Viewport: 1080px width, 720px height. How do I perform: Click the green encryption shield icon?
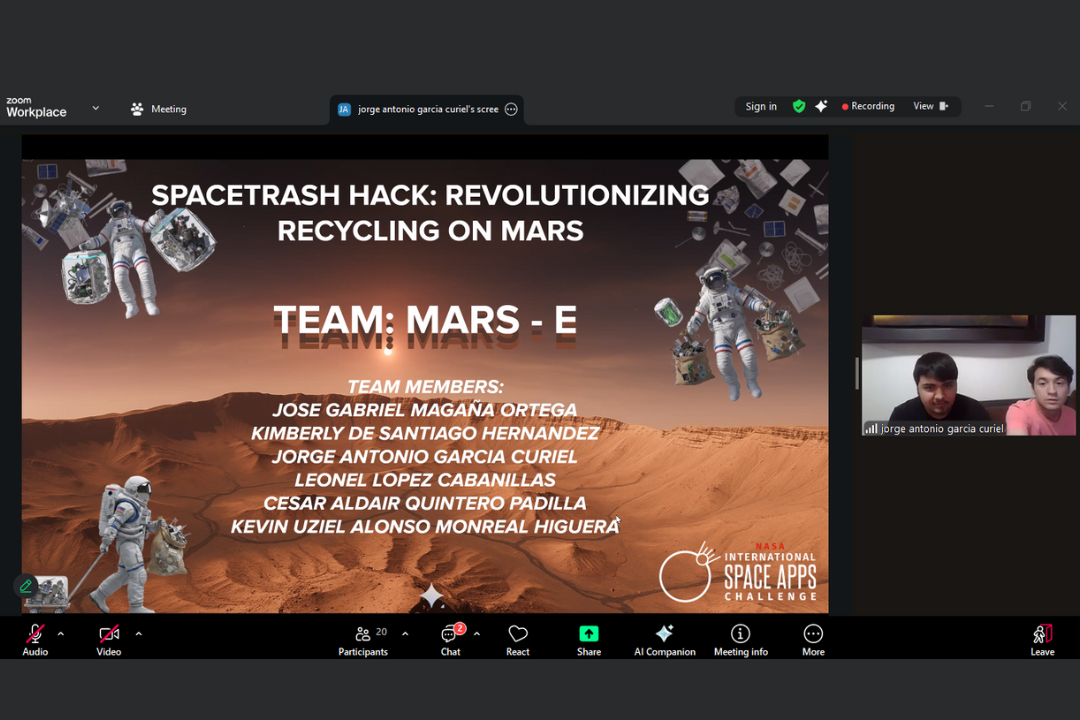[x=799, y=107]
